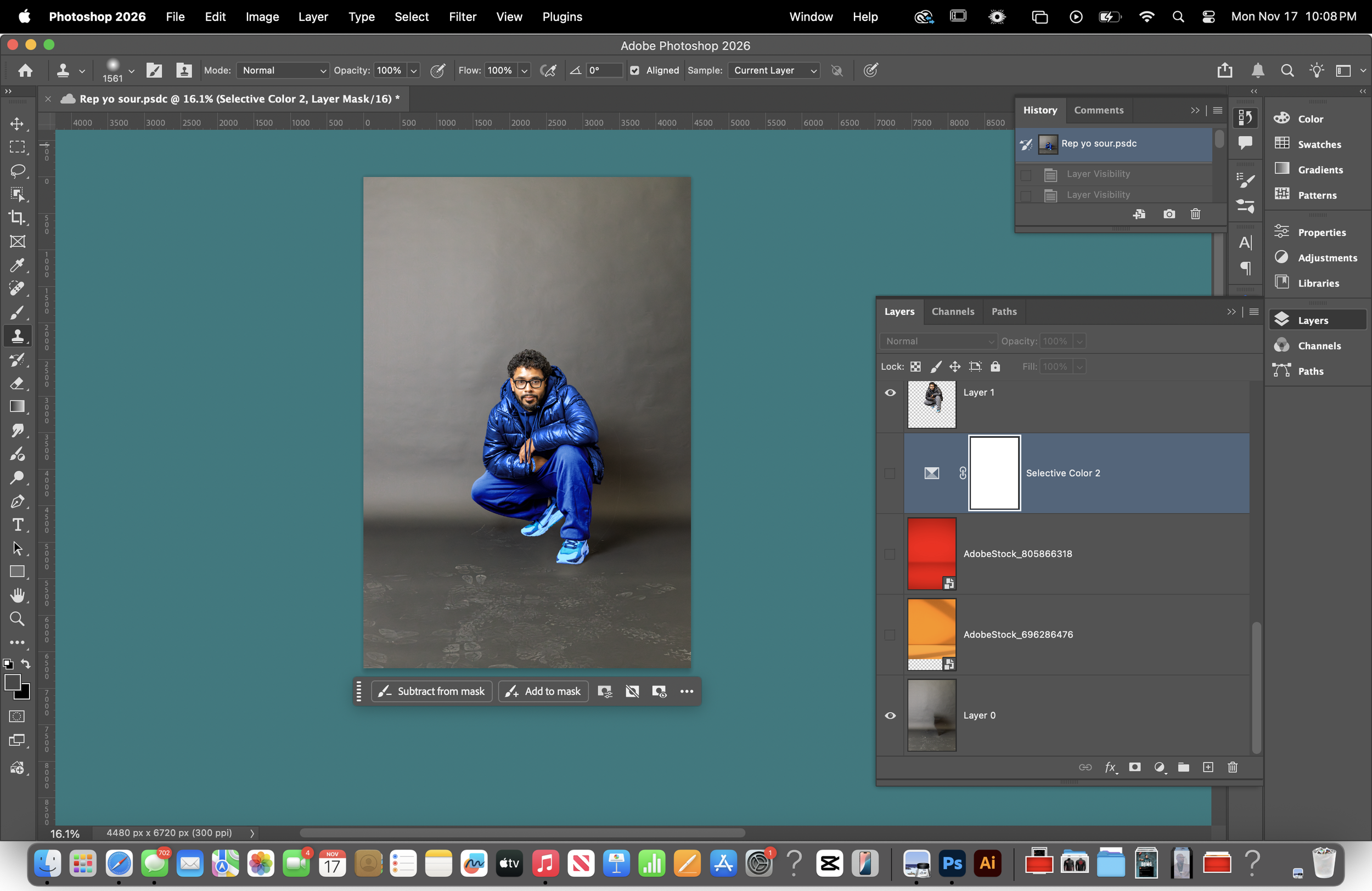The image size is (1372, 891).
Task: Toggle lock all for the layer
Action: pyautogui.click(x=996, y=366)
